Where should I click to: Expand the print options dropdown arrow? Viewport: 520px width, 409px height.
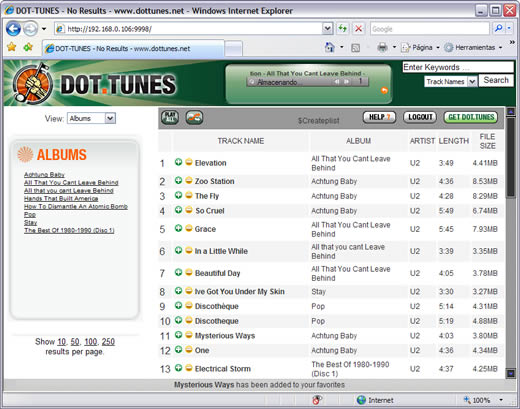394,48
